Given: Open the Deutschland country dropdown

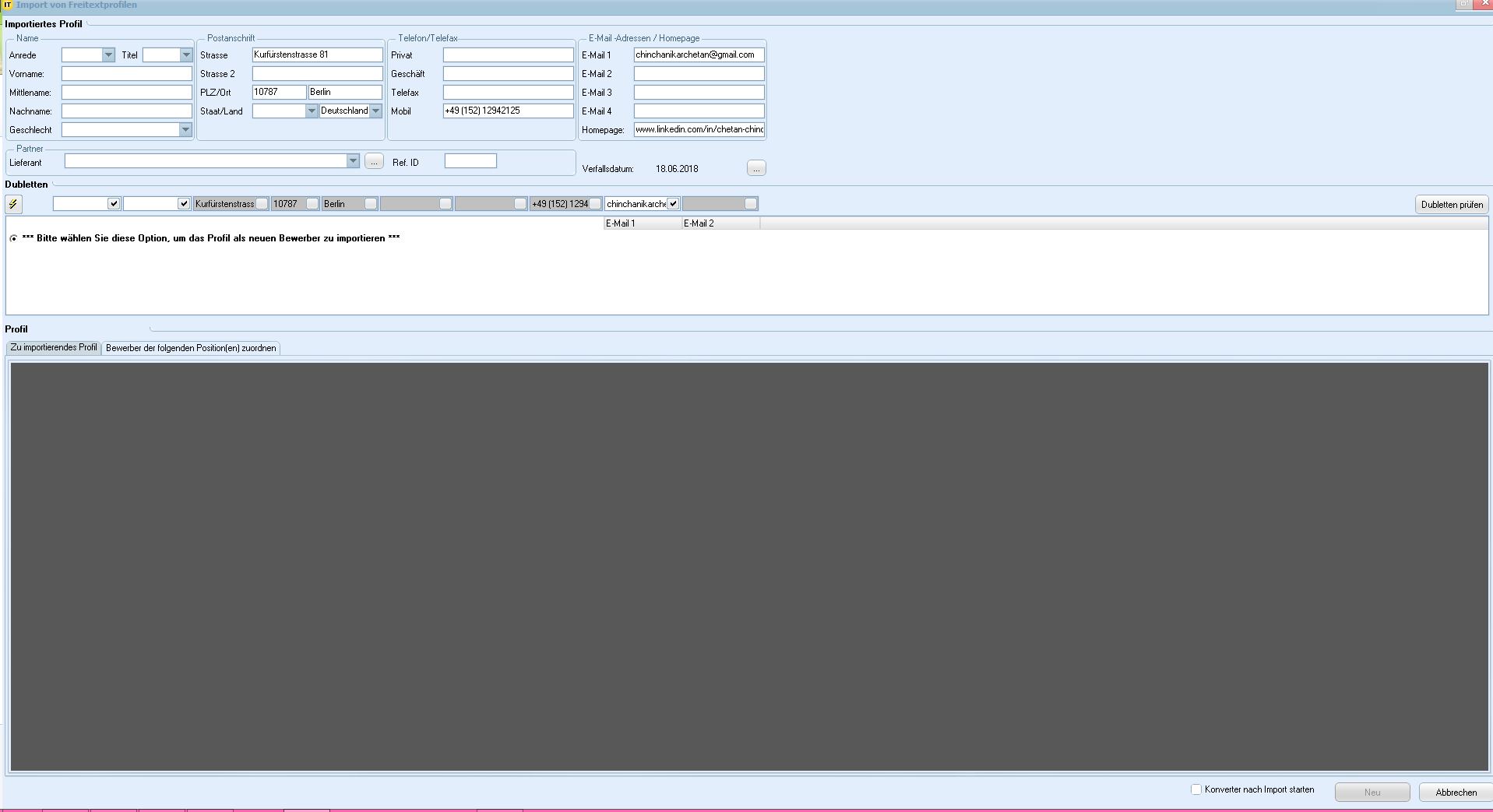Looking at the screenshot, I should (x=375, y=111).
